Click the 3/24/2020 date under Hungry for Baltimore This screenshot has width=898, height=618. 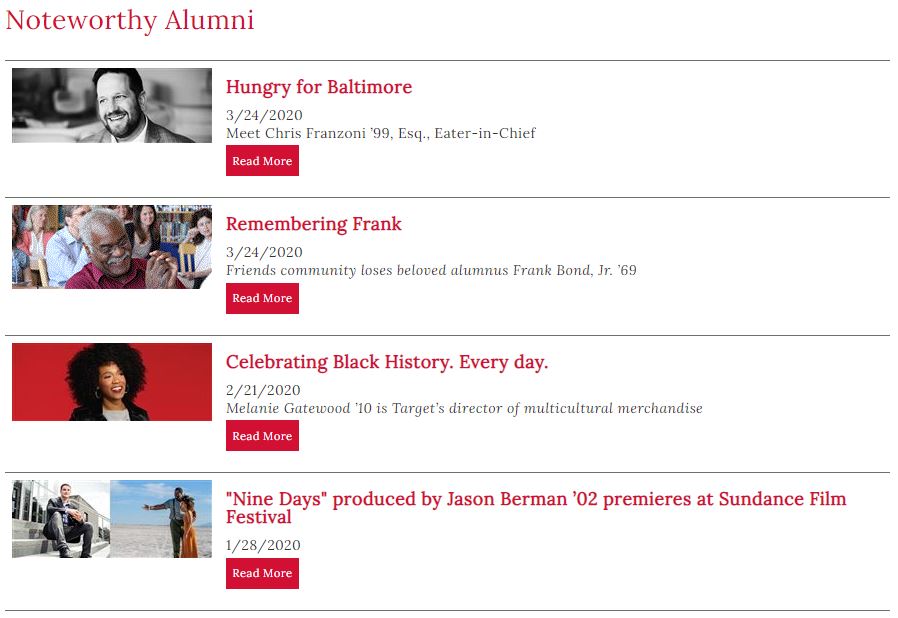264,115
